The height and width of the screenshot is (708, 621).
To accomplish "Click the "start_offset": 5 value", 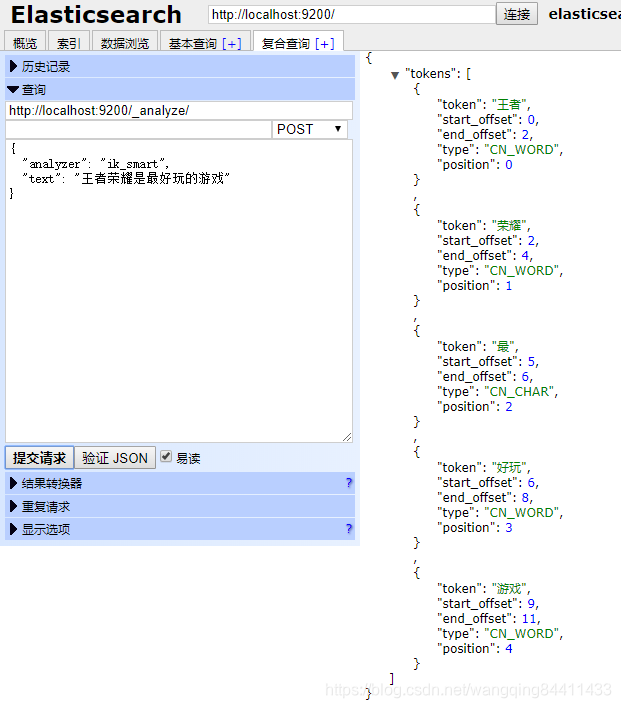I will (x=531, y=362).
